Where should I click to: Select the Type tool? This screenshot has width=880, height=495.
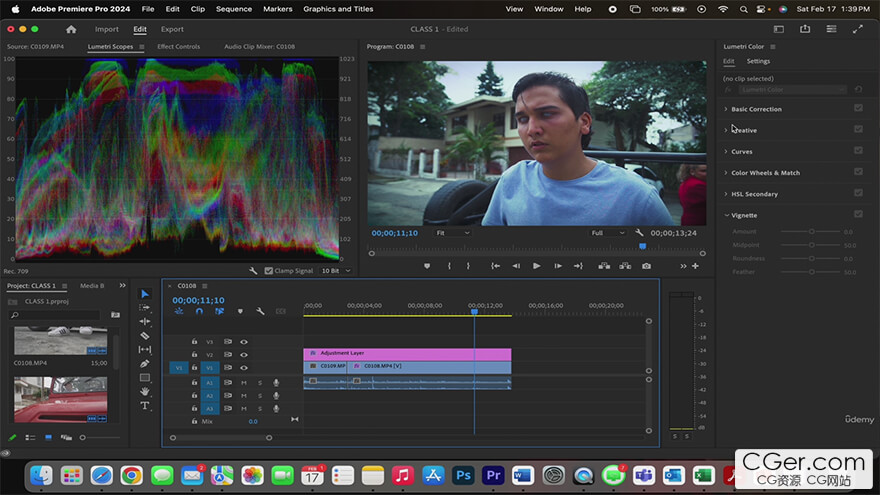tap(145, 405)
